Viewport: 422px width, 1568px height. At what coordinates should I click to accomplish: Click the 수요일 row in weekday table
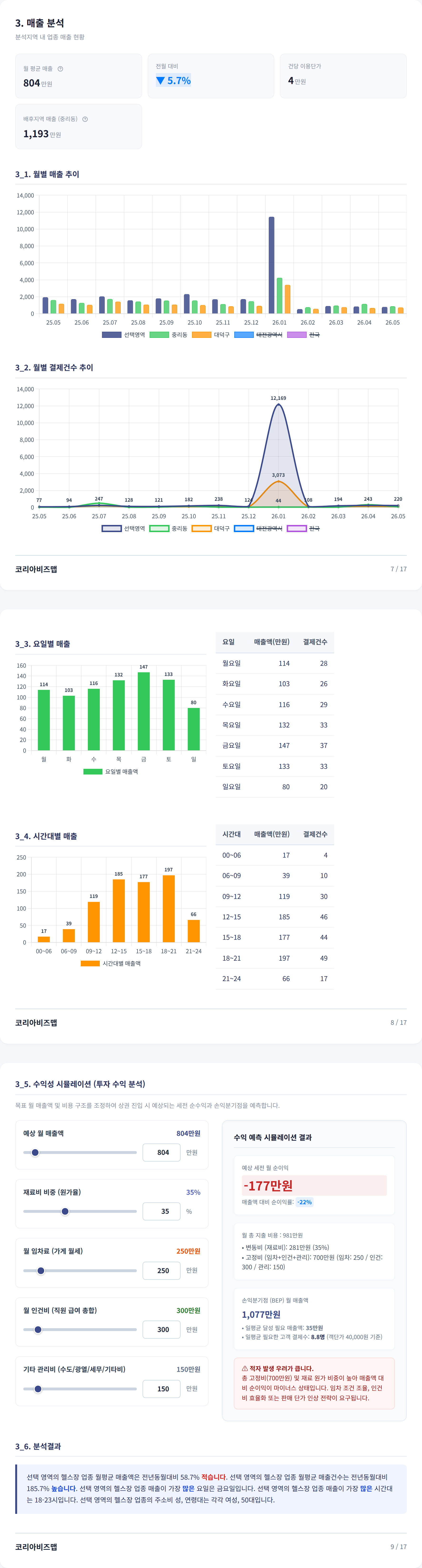pyautogui.click(x=275, y=705)
